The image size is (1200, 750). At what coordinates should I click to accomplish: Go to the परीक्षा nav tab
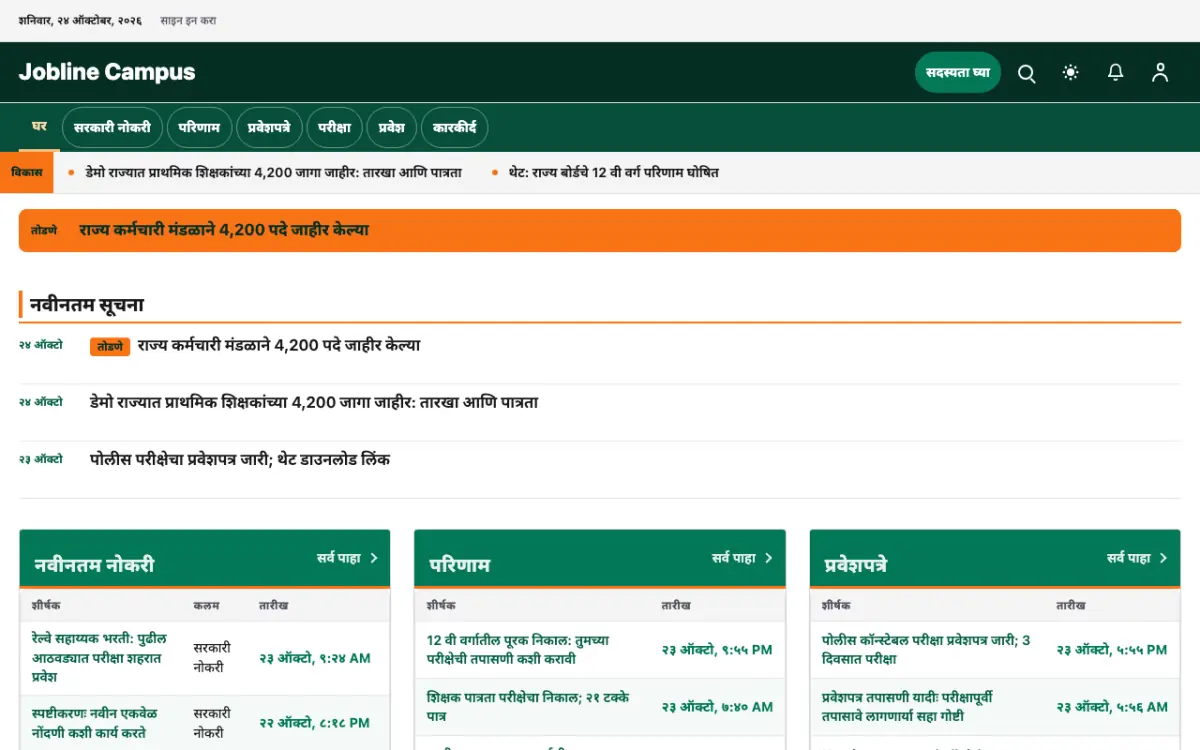(335, 128)
